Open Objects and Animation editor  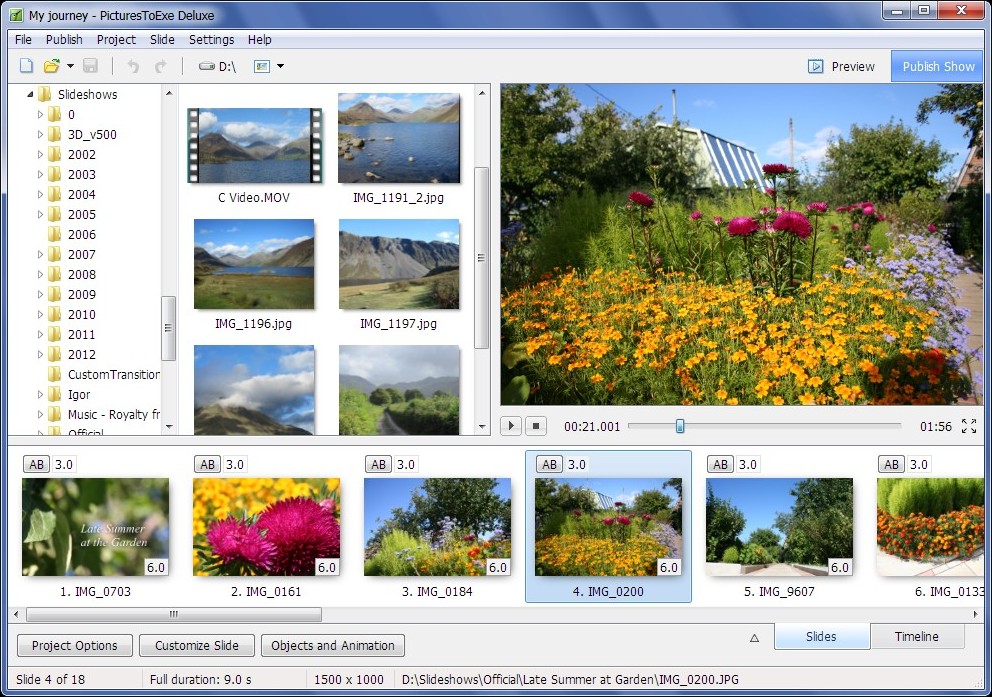pyautogui.click(x=333, y=645)
